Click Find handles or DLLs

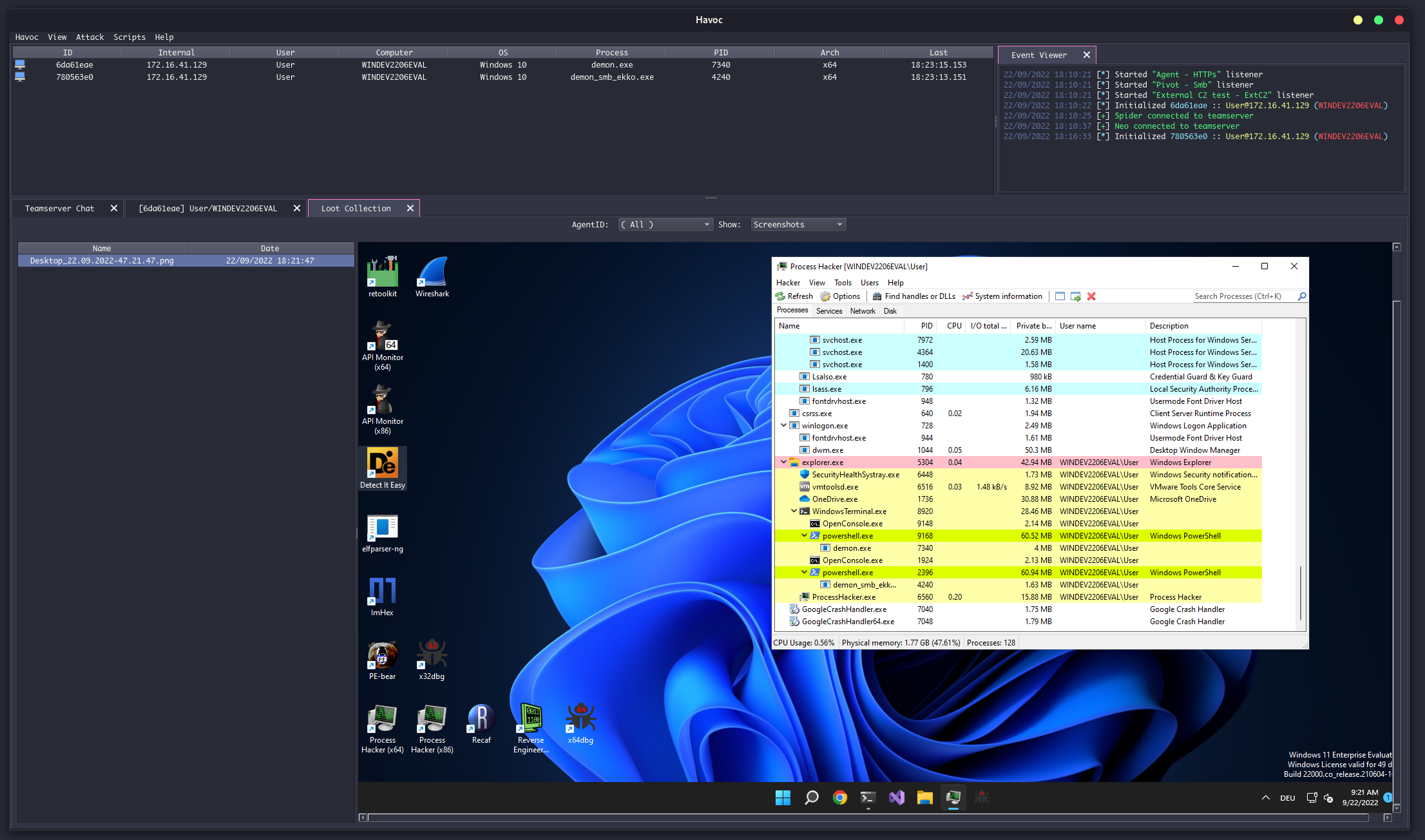point(913,296)
